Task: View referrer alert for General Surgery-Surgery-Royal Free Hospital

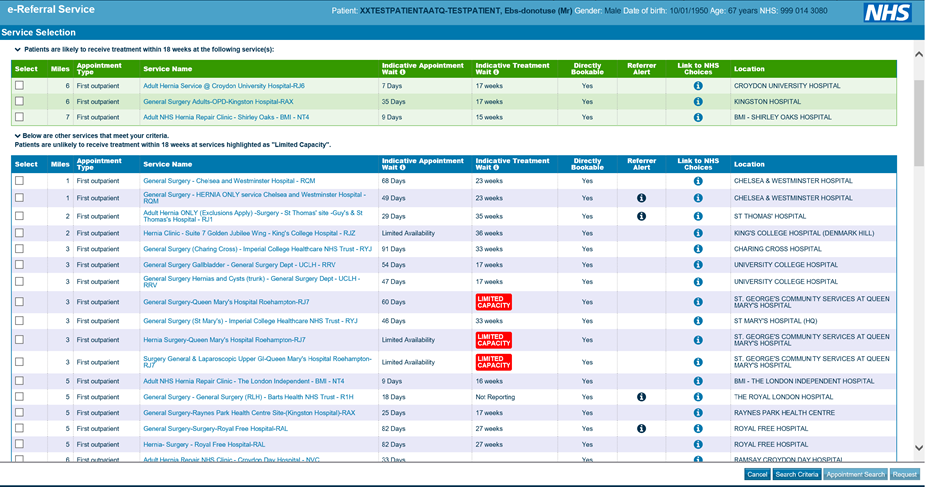Action: 641,429
